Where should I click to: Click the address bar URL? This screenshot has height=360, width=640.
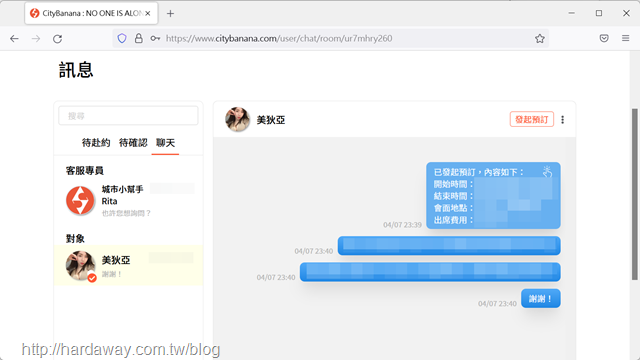click(279, 38)
